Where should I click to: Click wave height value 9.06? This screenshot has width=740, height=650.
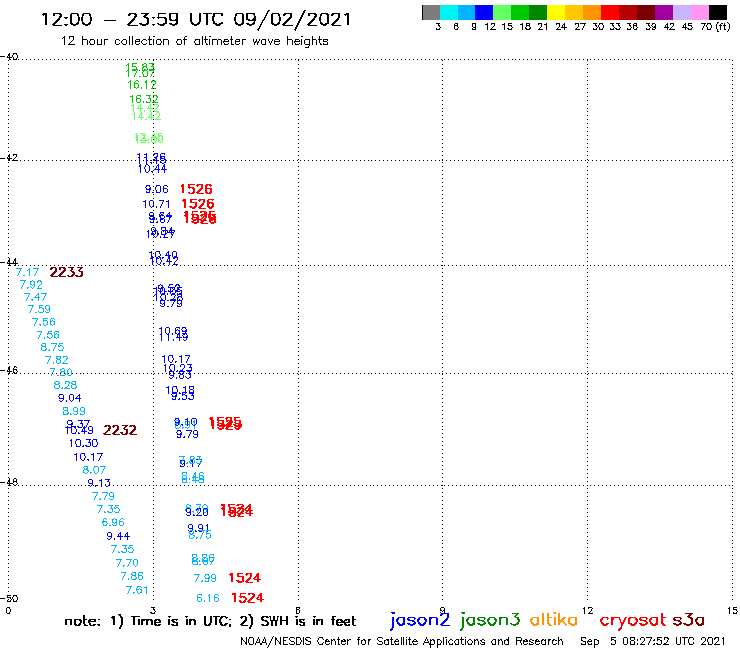tap(157, 189)
